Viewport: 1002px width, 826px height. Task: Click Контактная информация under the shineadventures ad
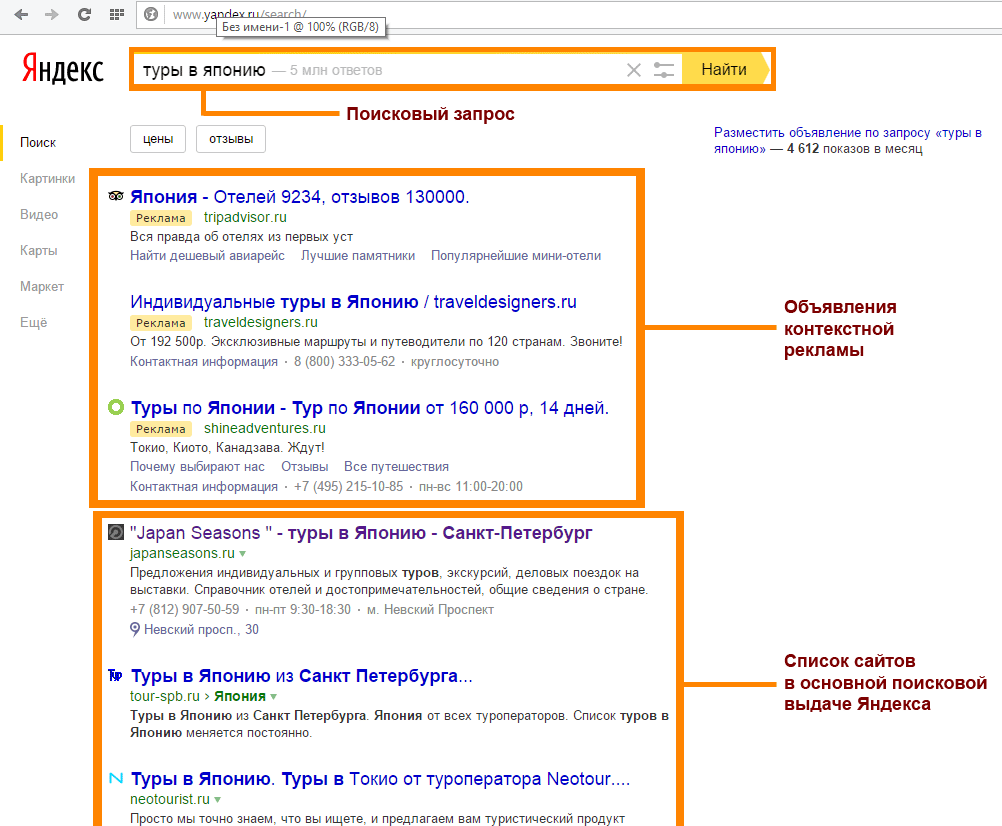pos(204,486)
